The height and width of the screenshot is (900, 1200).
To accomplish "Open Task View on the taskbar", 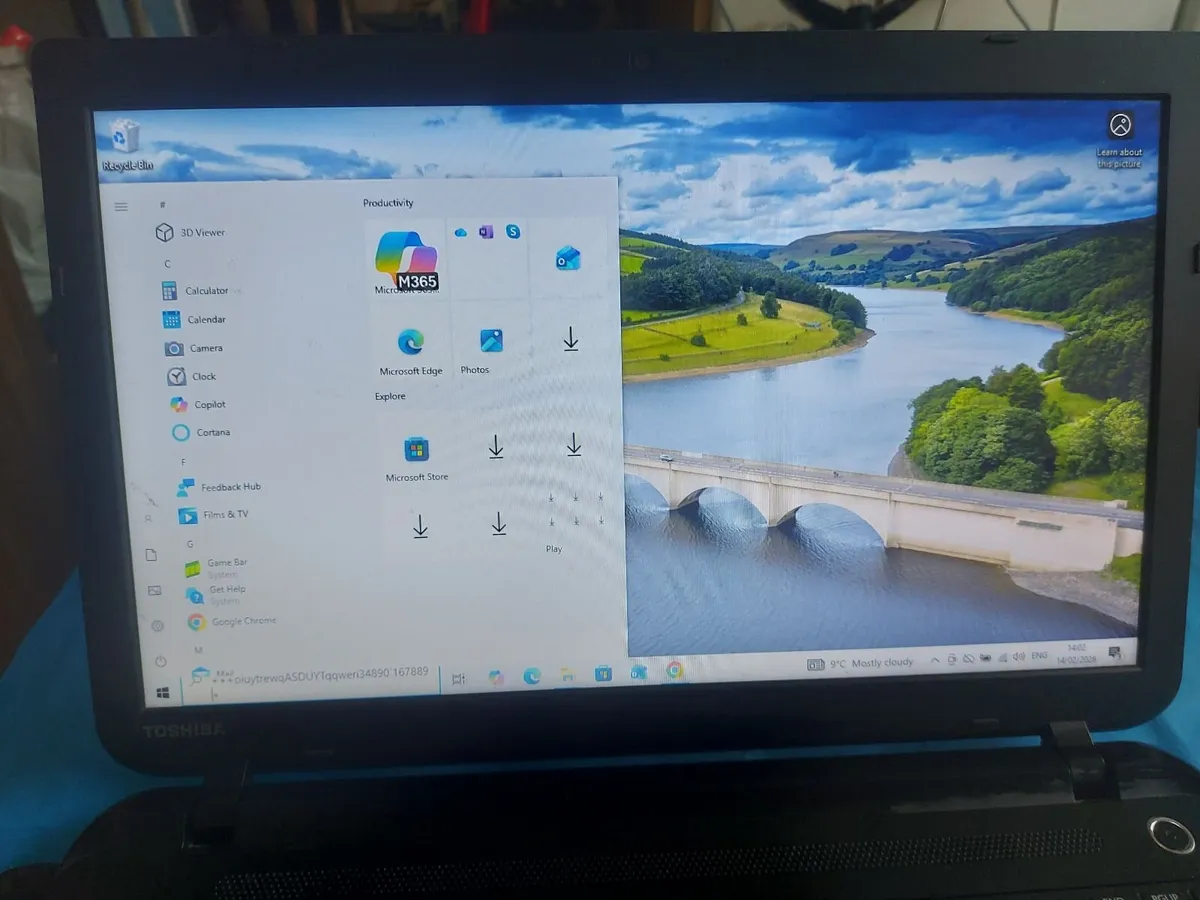I will click(457, 677).
